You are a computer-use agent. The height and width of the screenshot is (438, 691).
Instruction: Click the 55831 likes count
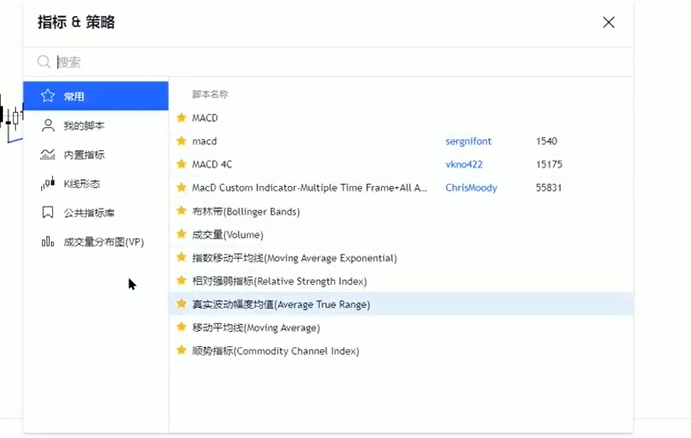pos(549,188)
